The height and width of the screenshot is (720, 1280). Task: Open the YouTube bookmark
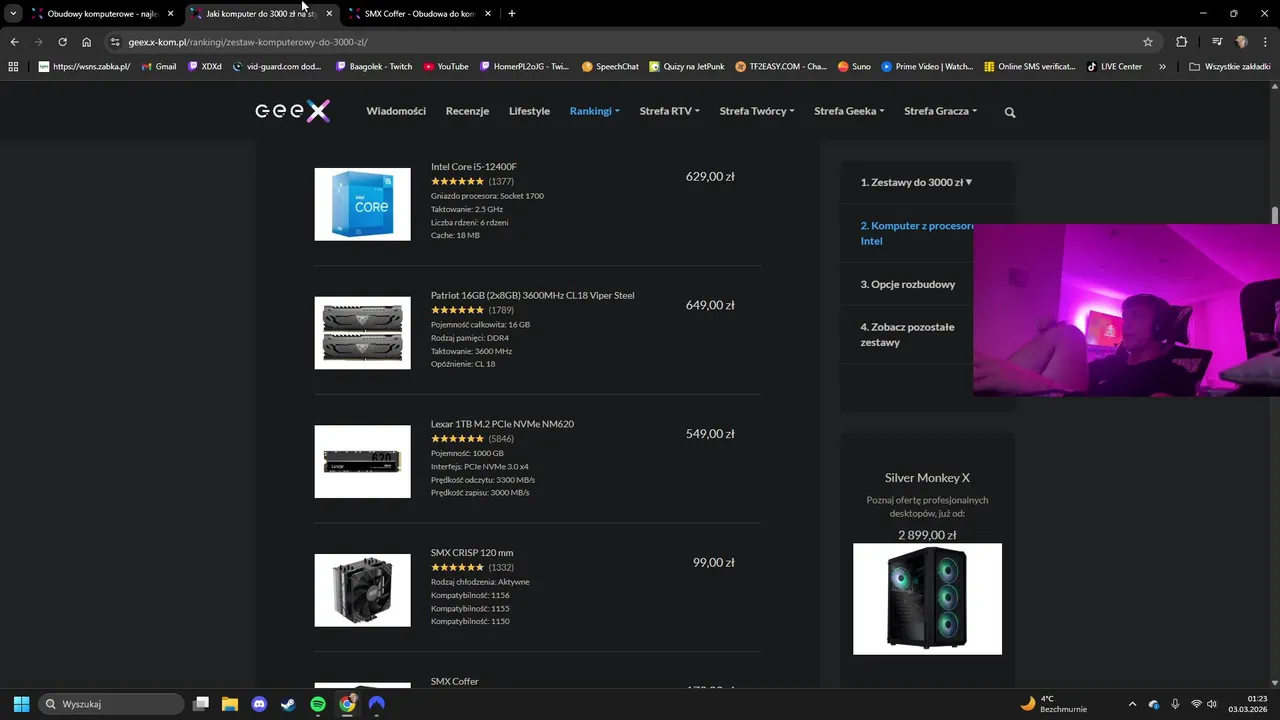click(446, 67)
